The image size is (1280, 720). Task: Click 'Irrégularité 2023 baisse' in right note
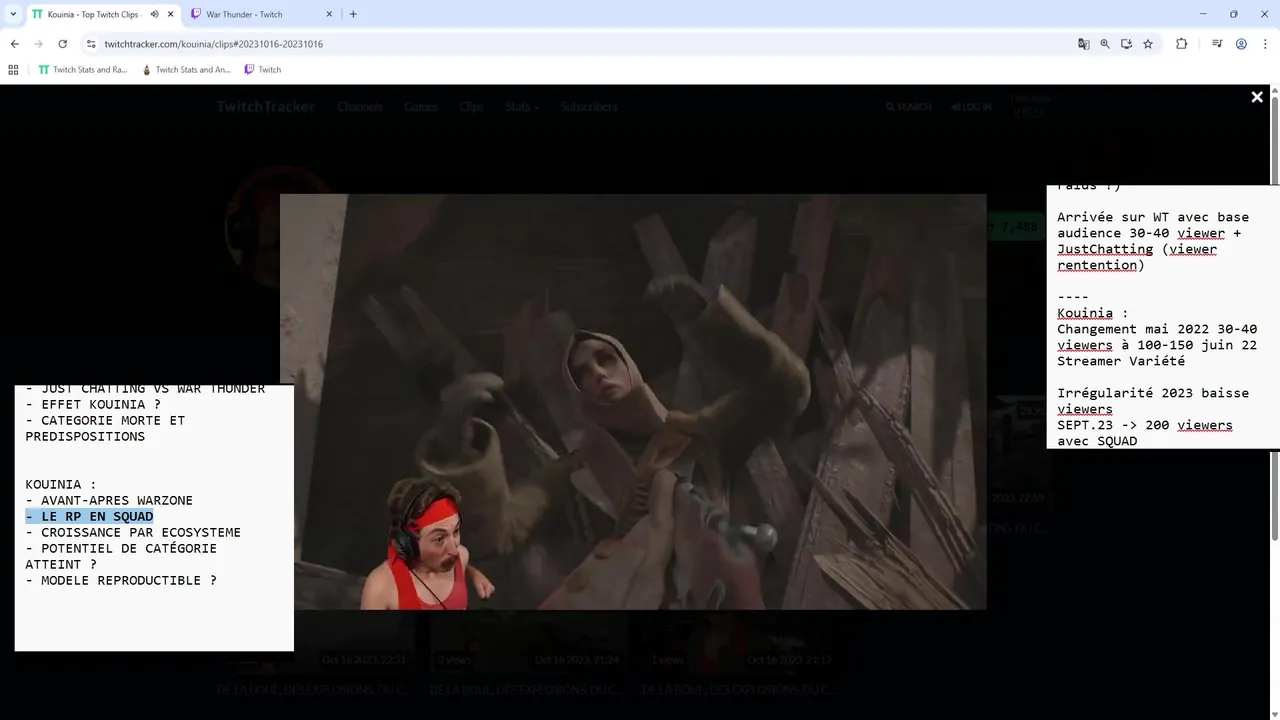pos(1153,393)
